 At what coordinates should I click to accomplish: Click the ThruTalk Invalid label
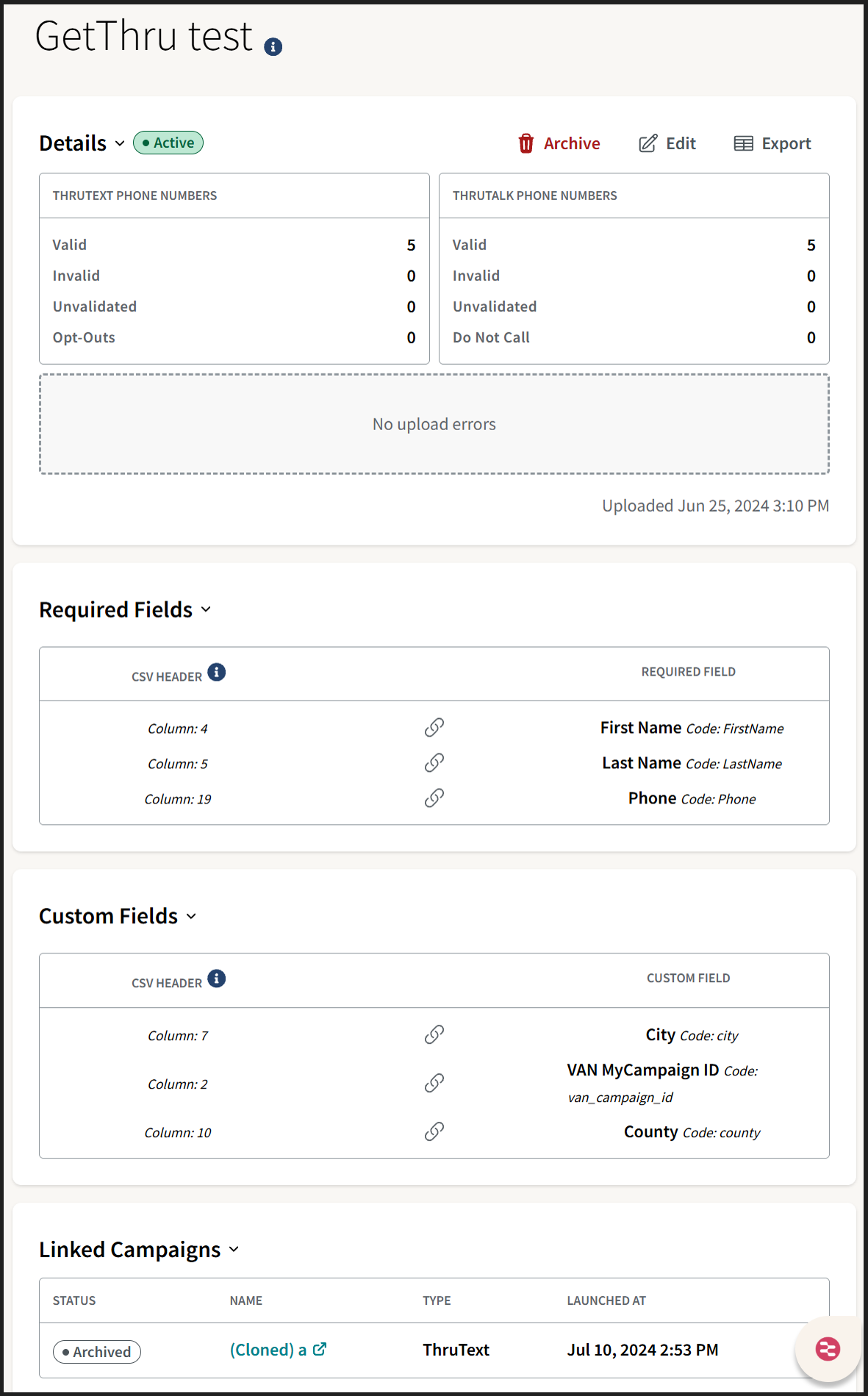476,276
